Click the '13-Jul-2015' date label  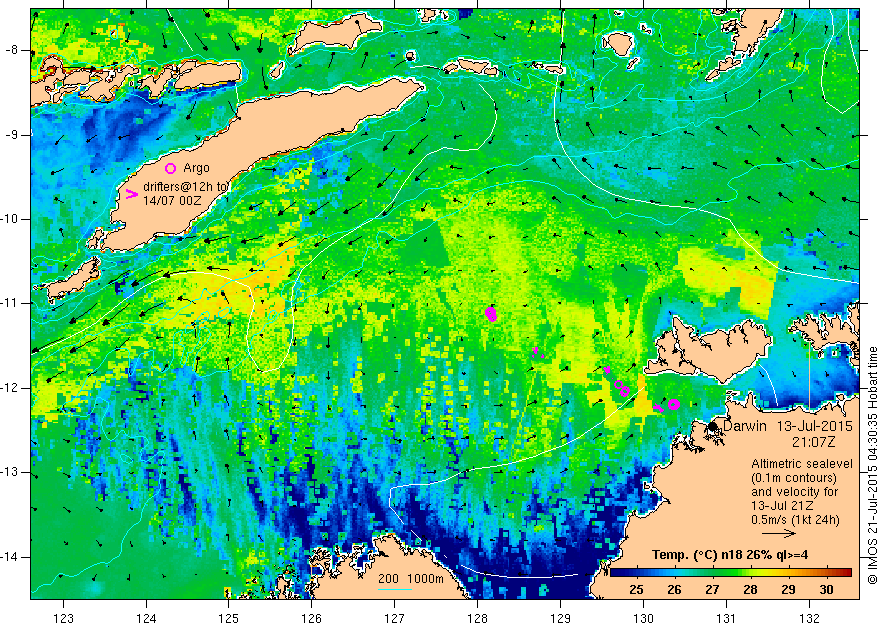coord(814,426)
